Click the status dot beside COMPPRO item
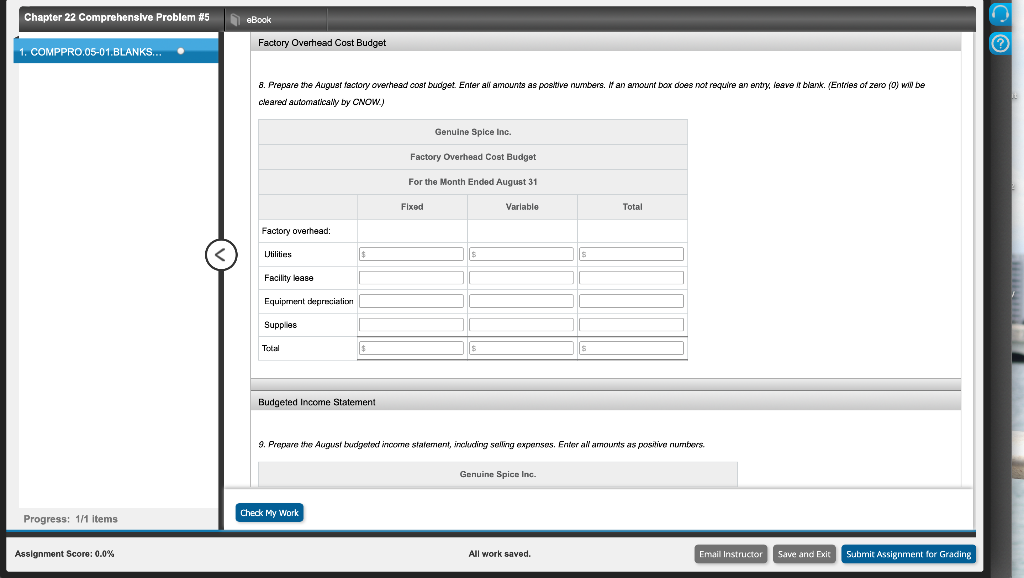Image resolution: width=1024 pixels, height=578 pixels. [181, 51]
